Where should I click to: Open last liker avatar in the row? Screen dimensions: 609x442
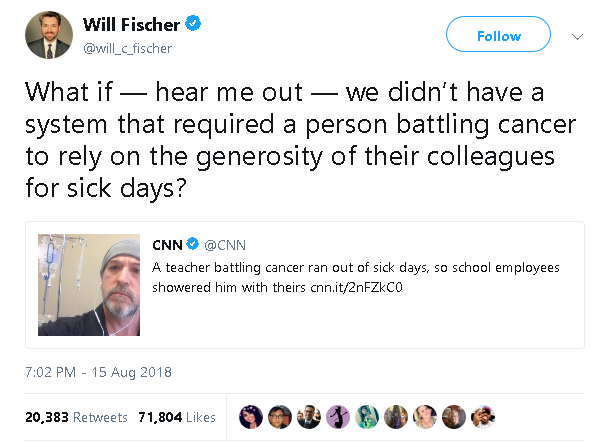[x=482, y=415]
